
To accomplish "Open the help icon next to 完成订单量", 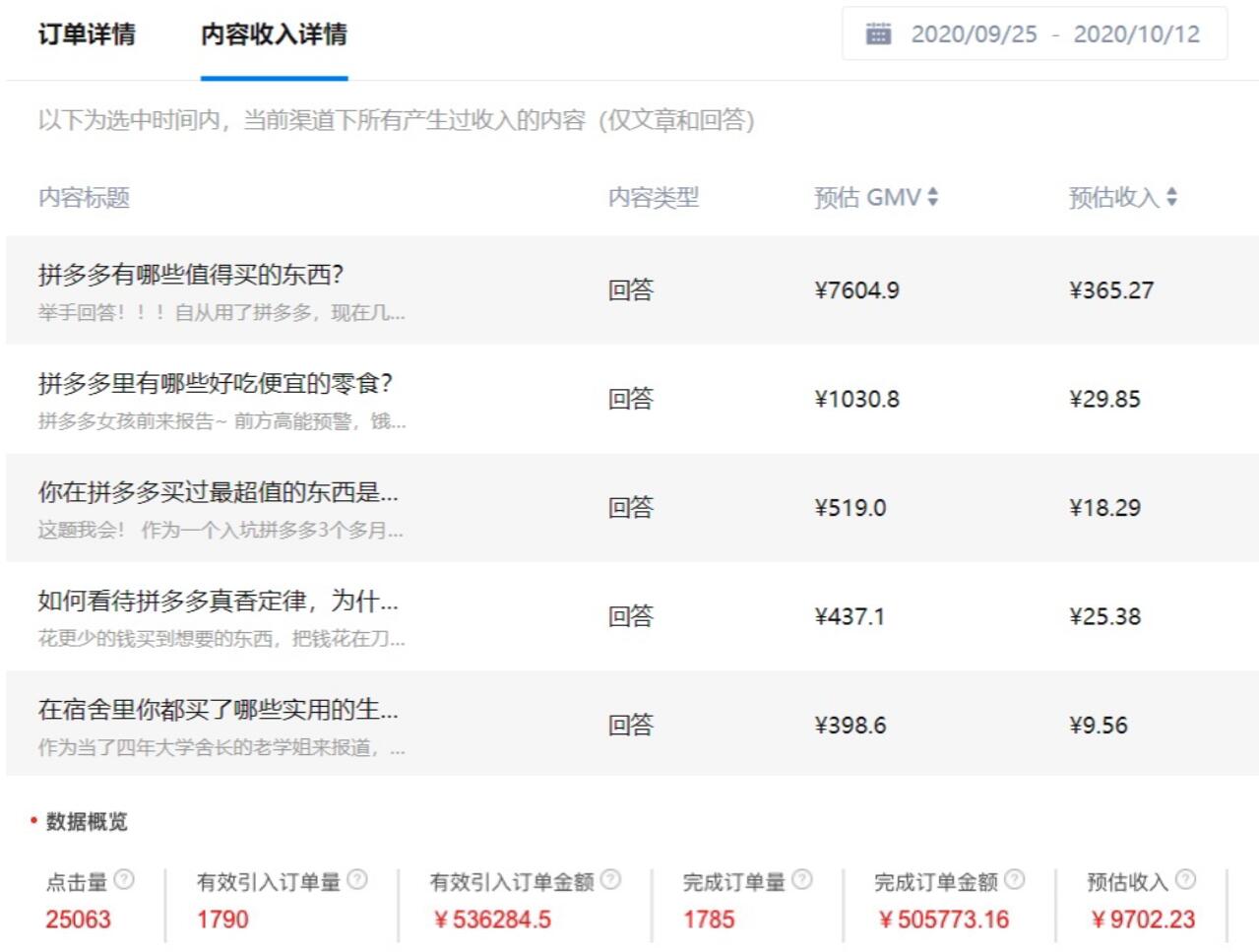I will [x=802, y=879].
